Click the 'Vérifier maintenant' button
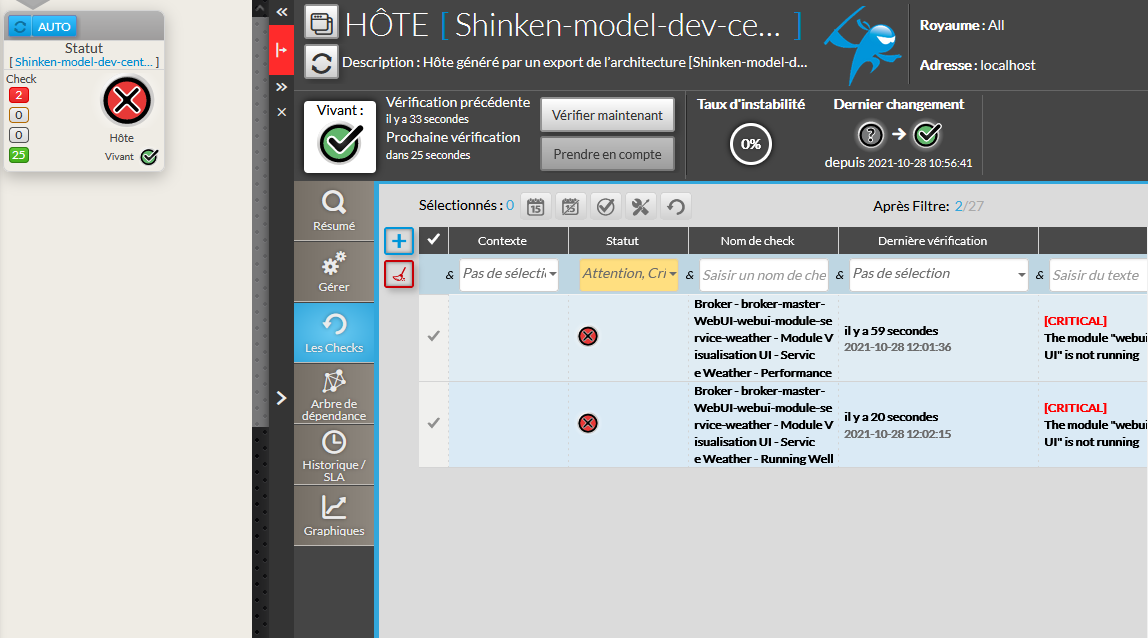Image resolution: width=1148 pixels, height=638 pixels. [x=607, y=115]
